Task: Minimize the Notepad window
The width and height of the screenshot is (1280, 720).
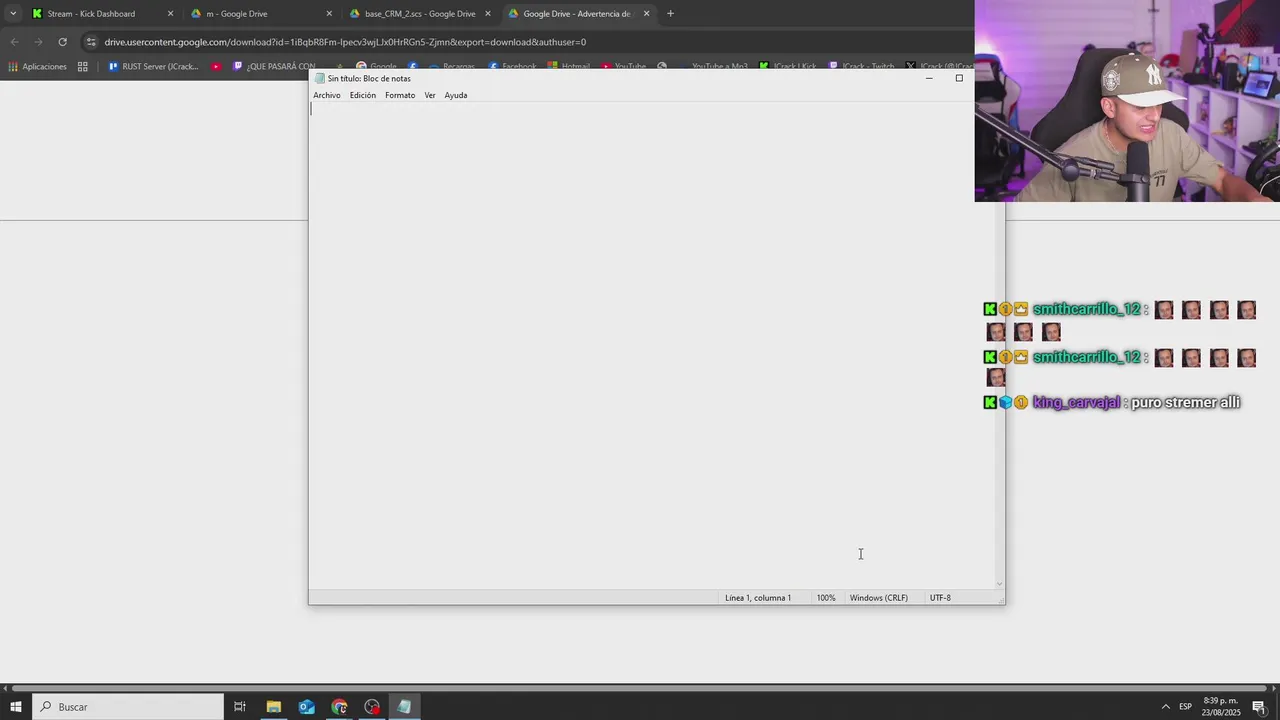Action: pos(928,78)
